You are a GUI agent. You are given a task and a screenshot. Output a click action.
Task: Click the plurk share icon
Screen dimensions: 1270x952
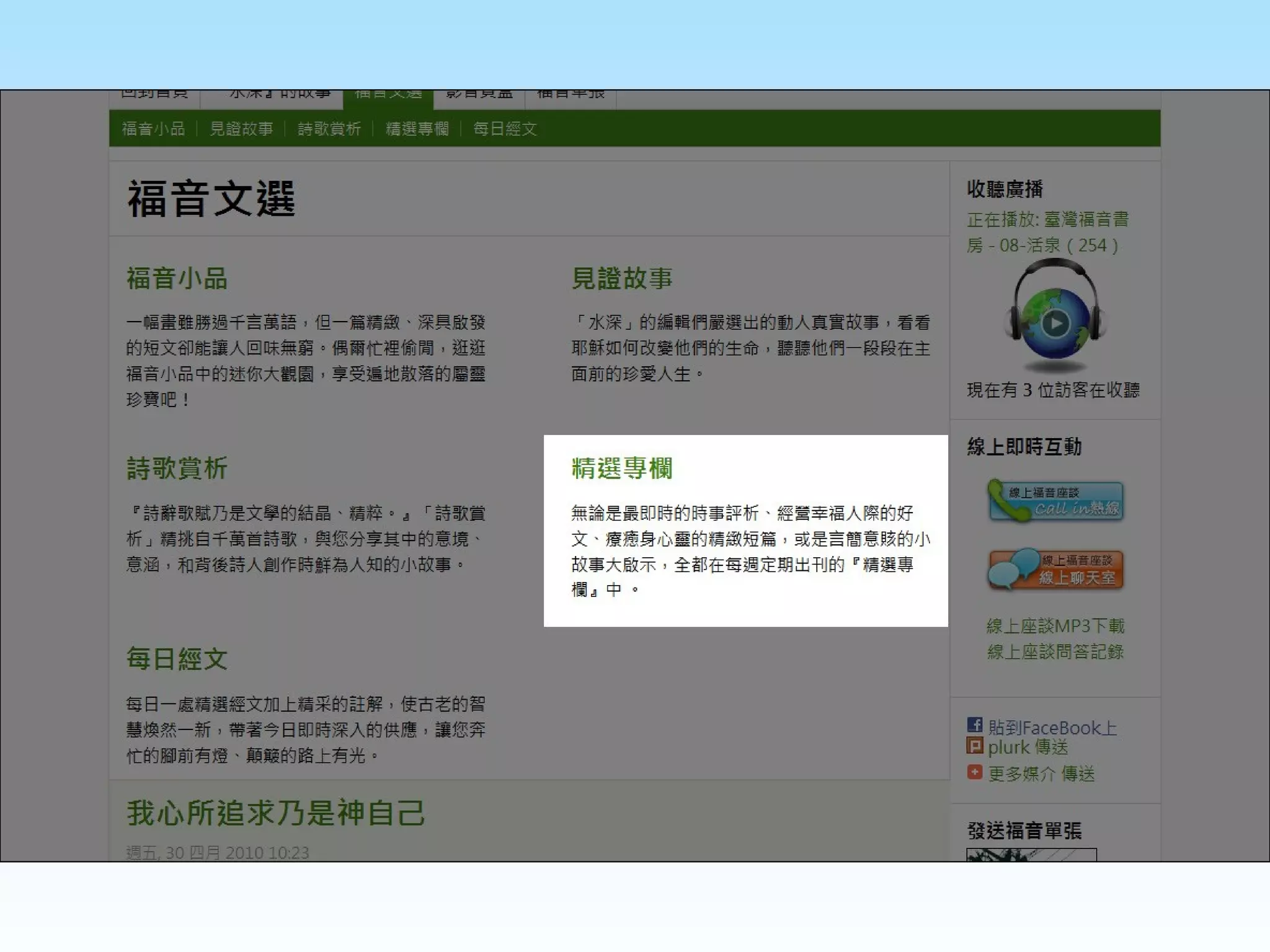click(974, 746)
